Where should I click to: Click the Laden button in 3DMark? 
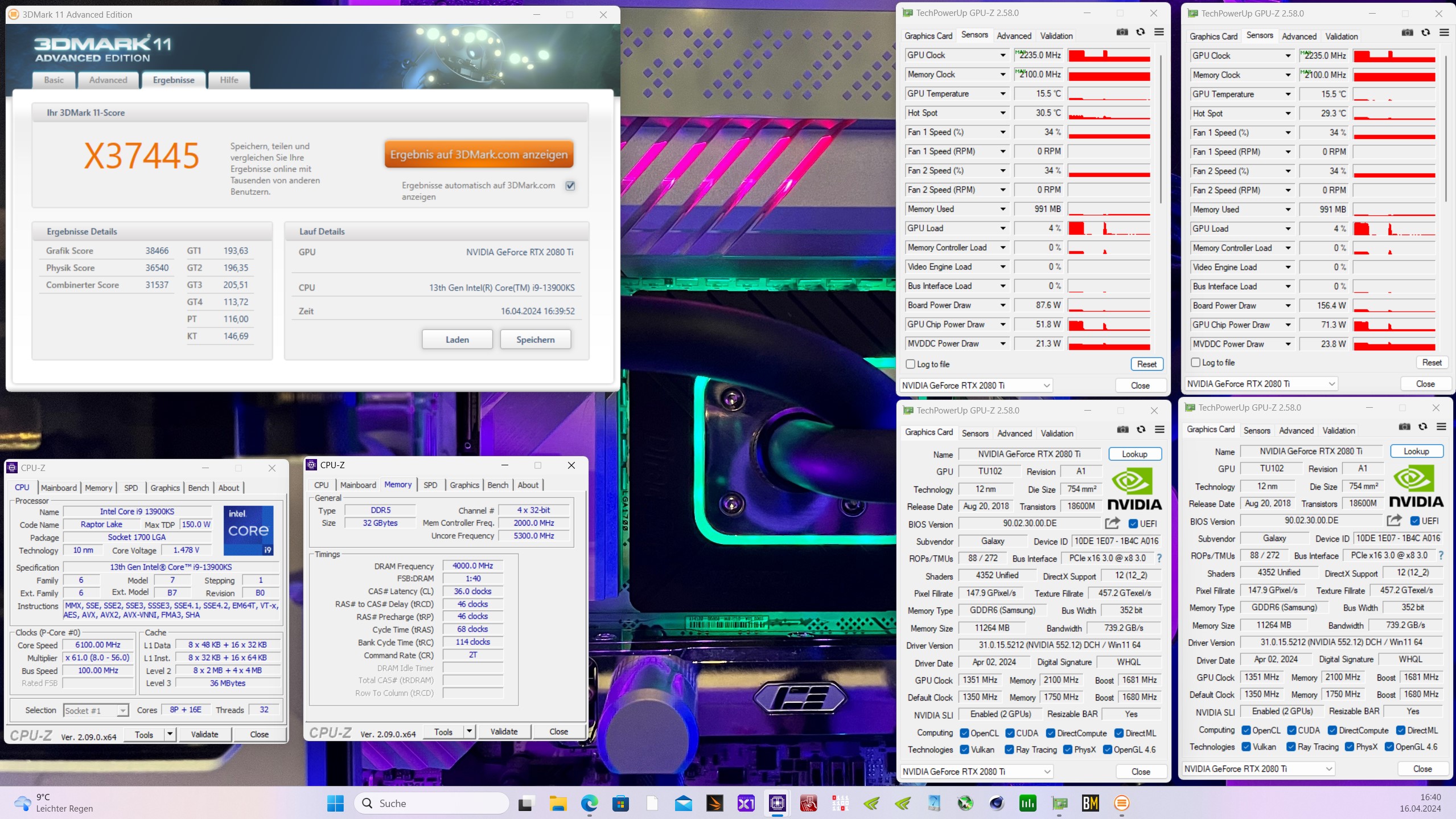click(457, 339)
